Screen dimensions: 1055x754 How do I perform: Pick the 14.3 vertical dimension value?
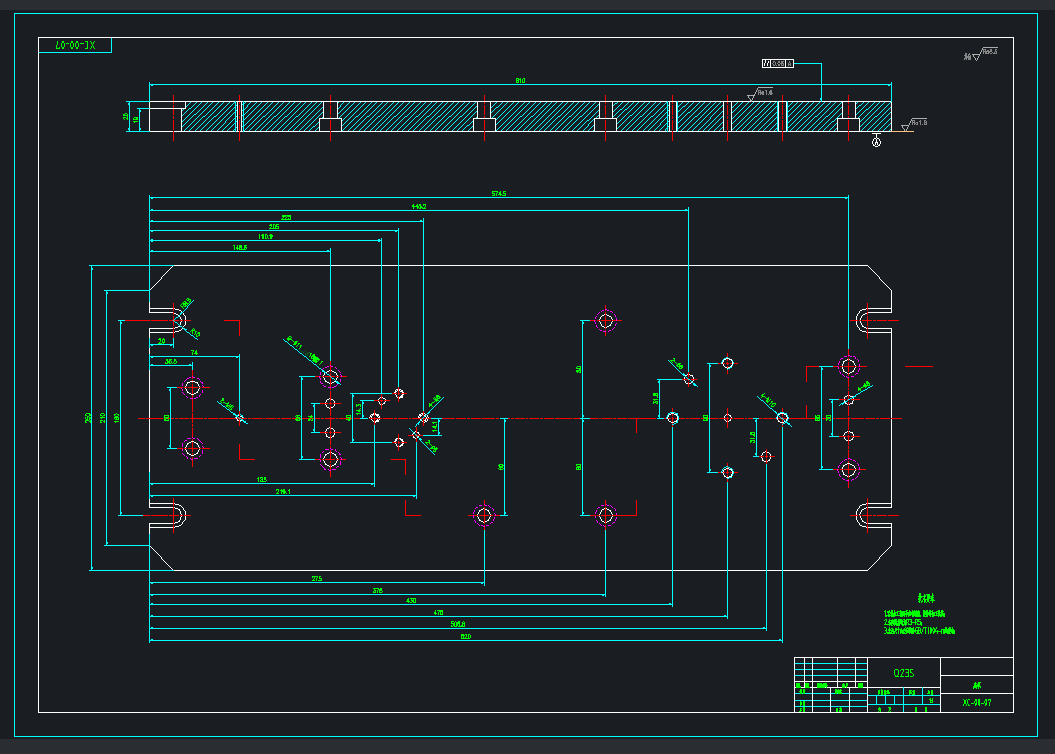(359, 409)
